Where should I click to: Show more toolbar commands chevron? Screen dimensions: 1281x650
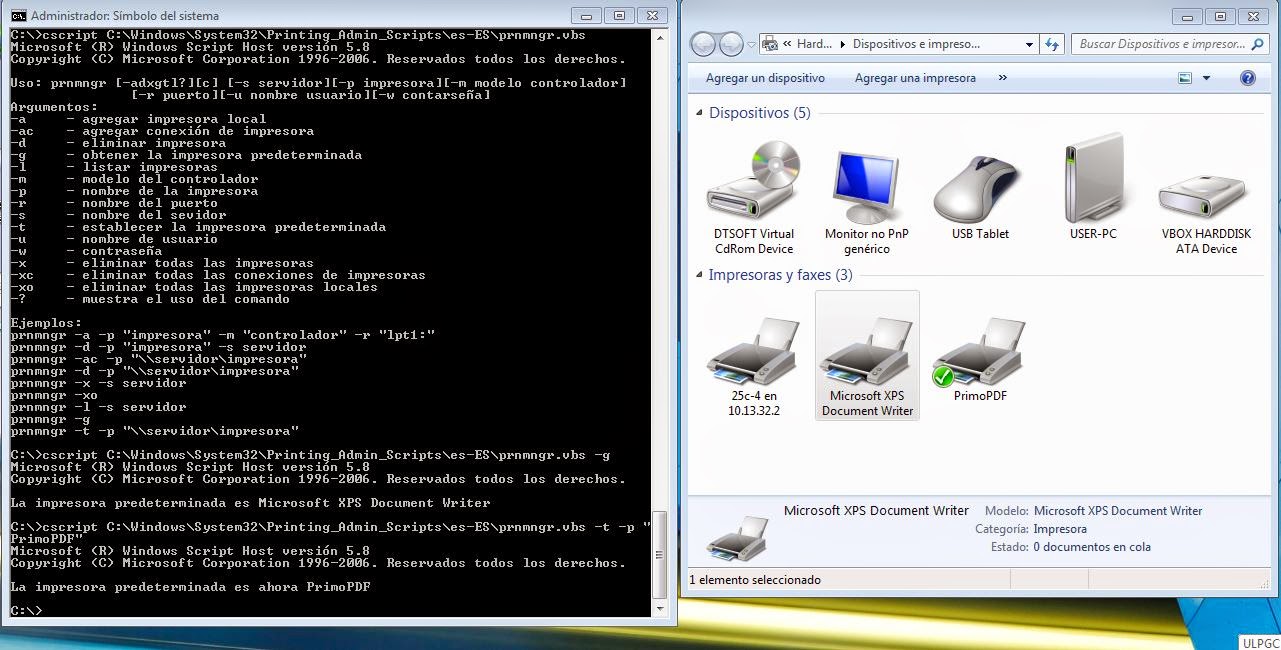pyautogui.click(x=1002, y=78)
